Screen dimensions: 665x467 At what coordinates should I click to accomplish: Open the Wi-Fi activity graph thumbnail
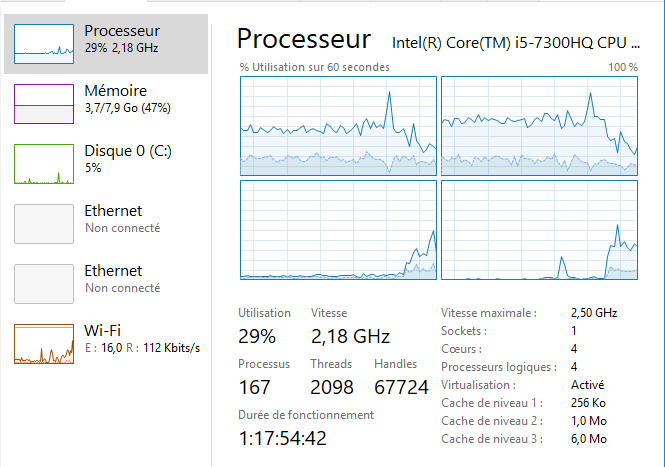click(44, 343)
